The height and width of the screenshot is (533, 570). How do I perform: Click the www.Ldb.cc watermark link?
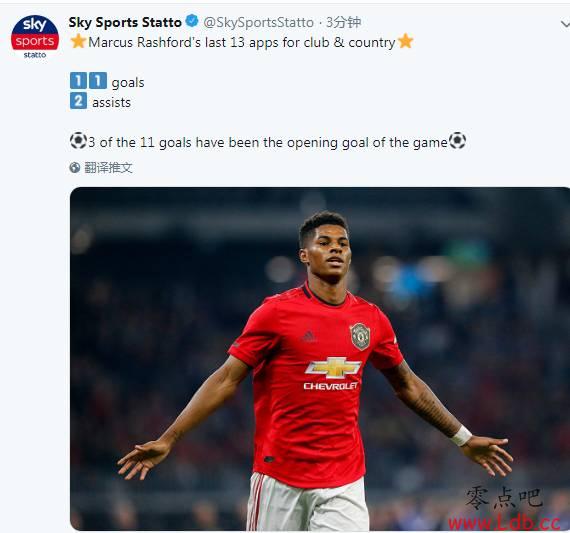point(503,523)
